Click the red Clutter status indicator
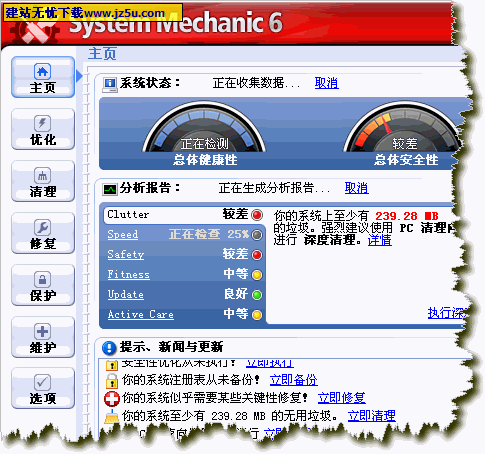The height and width of the screenshot is (454, 485). pos(257,215)
